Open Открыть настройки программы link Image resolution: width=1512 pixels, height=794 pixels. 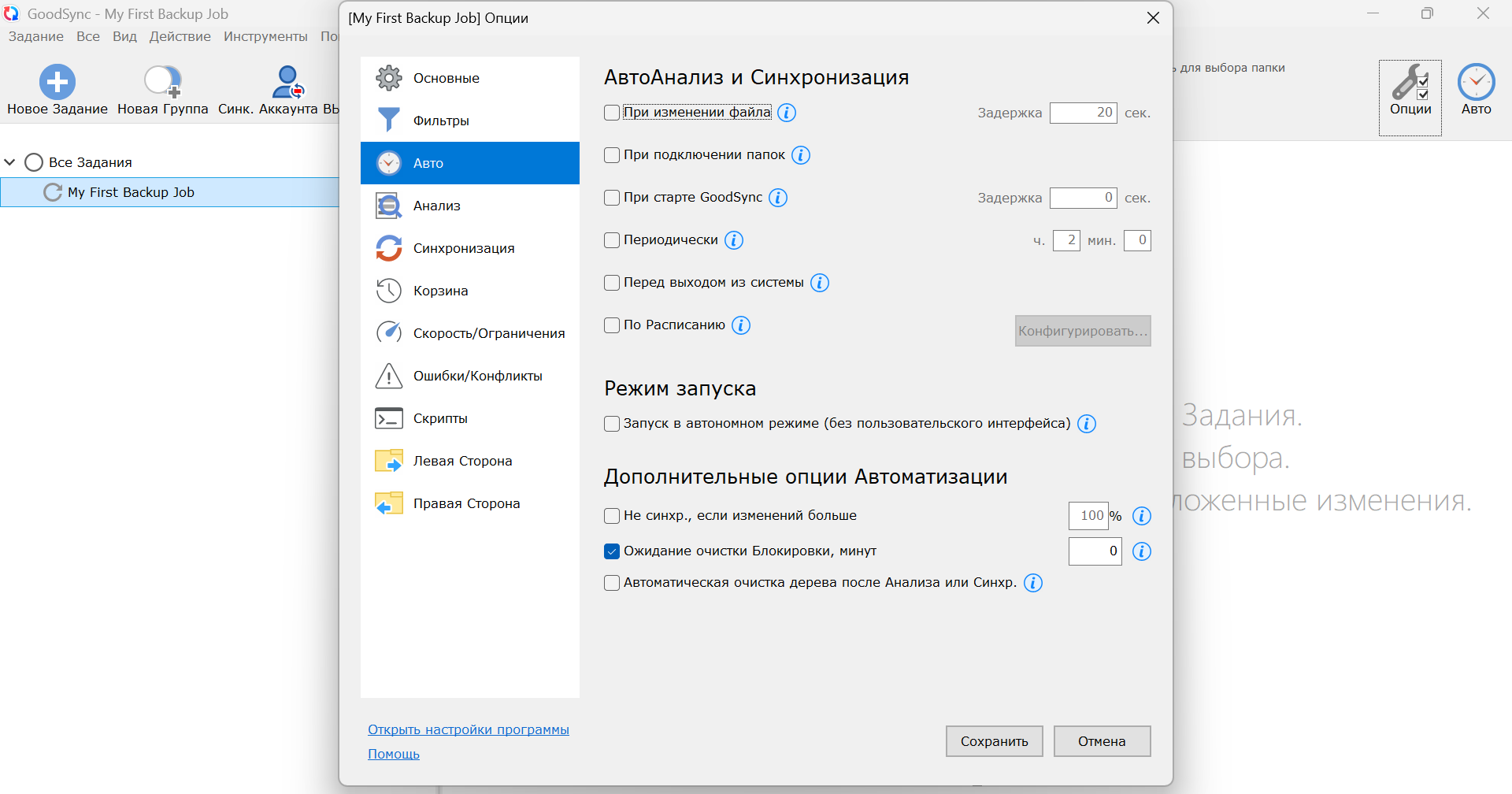click(468, 729)
